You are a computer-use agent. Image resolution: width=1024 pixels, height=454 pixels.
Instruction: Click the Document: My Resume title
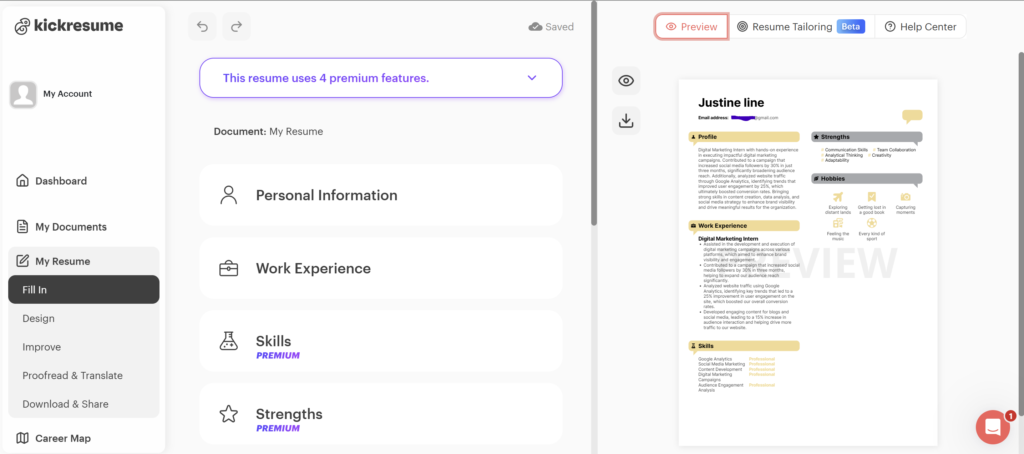[x=268, y=131]
